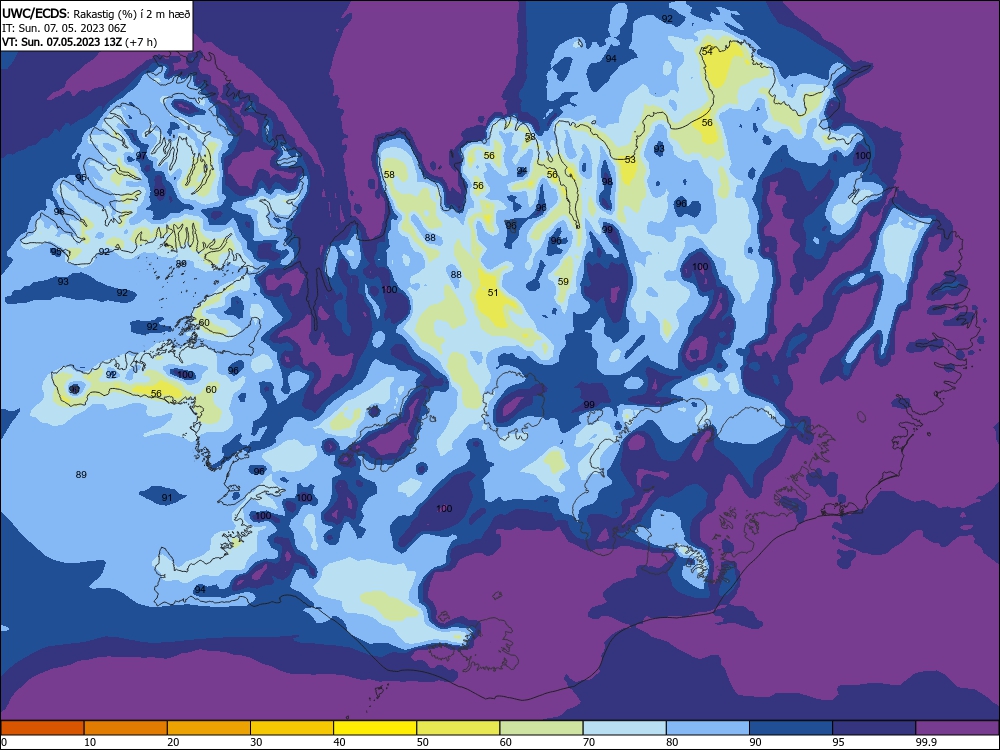
Task: Select the dark blue 90–95 legend swatch
Action: tap(791, 728)
